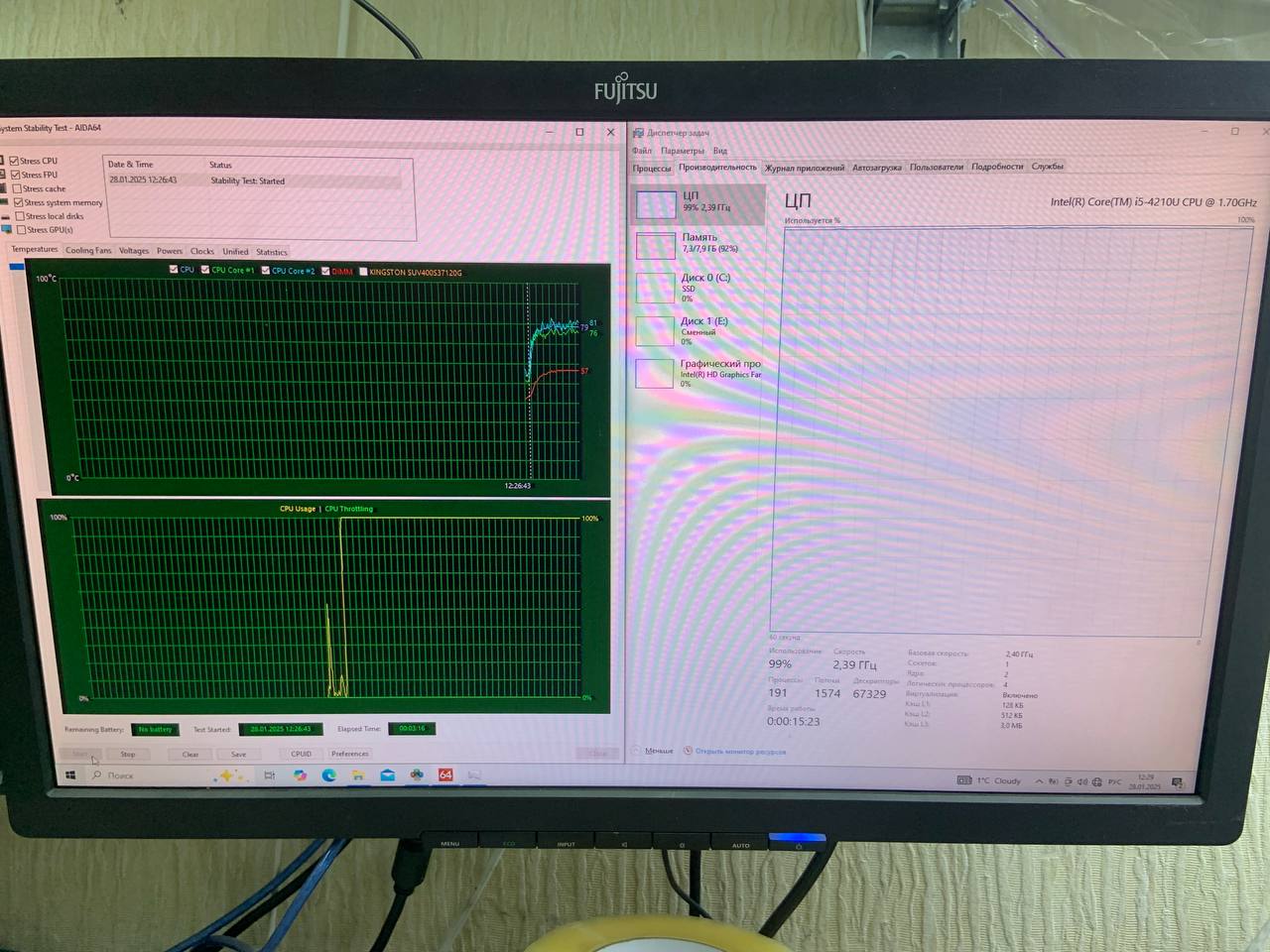Uncheck Stress system memory checkbox

point(18,202)
